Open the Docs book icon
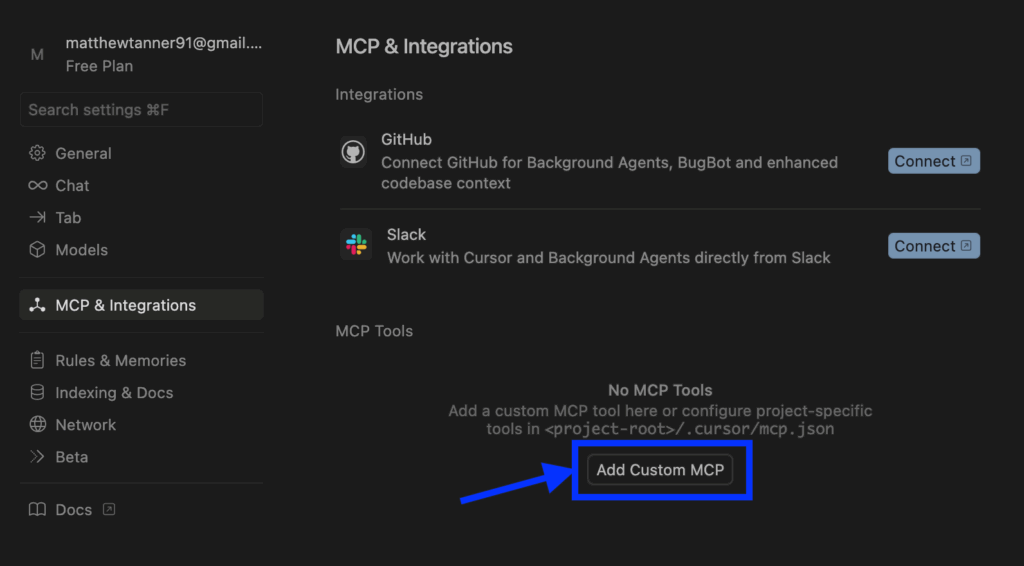 click(x=37, y=509)
